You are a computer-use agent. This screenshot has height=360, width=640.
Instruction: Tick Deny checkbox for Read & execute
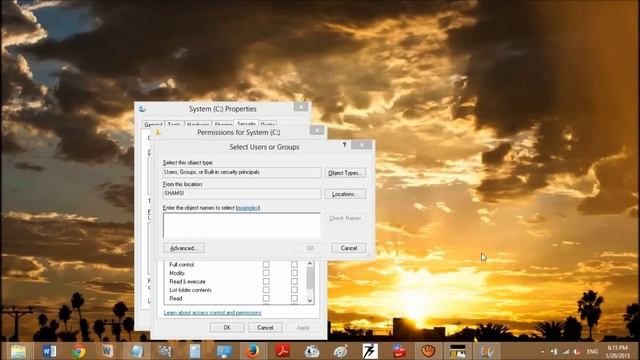point(294,281)
